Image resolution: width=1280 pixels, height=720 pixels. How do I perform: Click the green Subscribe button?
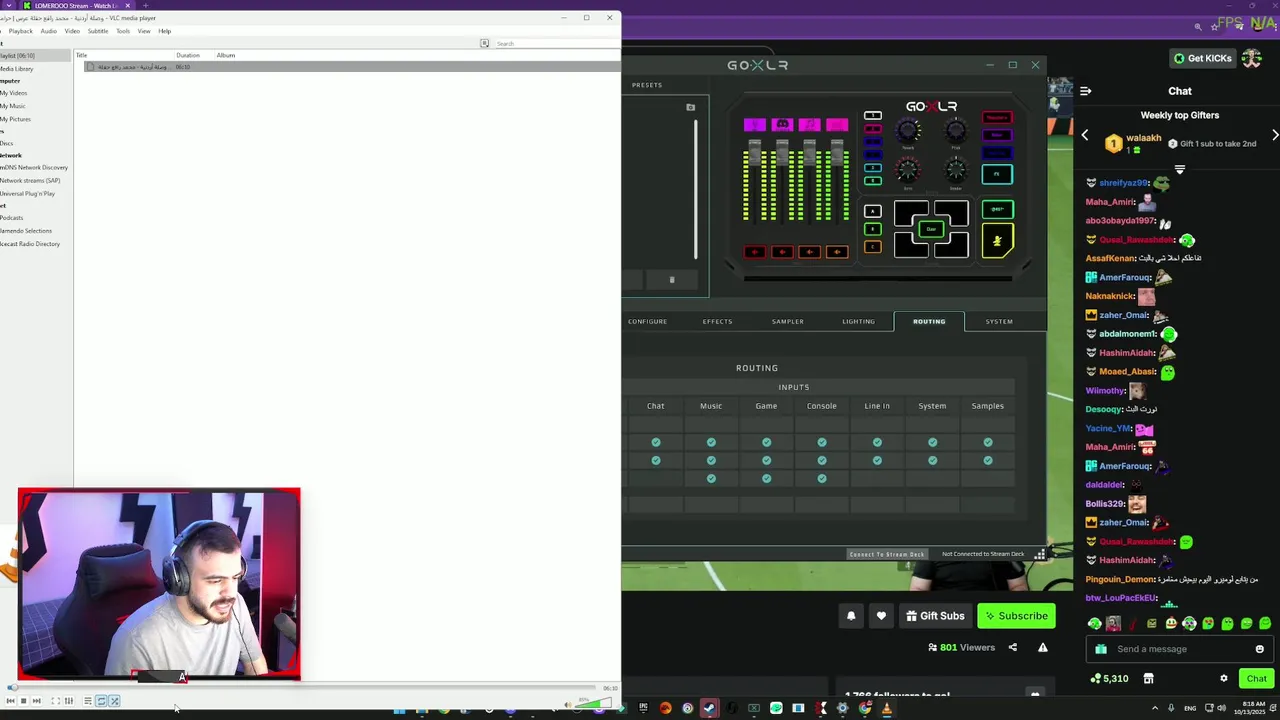[x=1016, y=616]
